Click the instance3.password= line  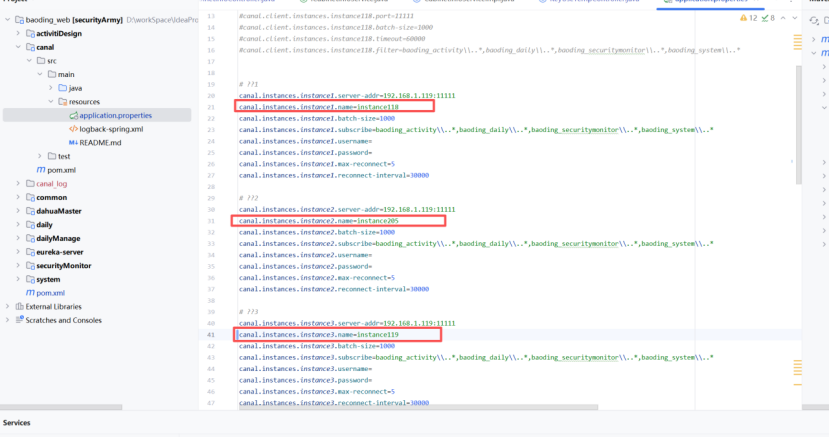[x=305, y=380]
